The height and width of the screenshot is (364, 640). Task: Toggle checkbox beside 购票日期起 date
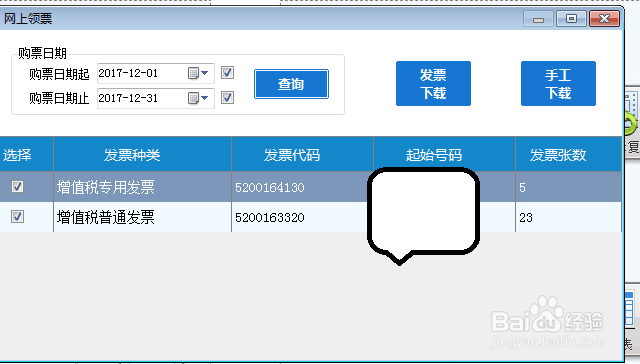227,73
